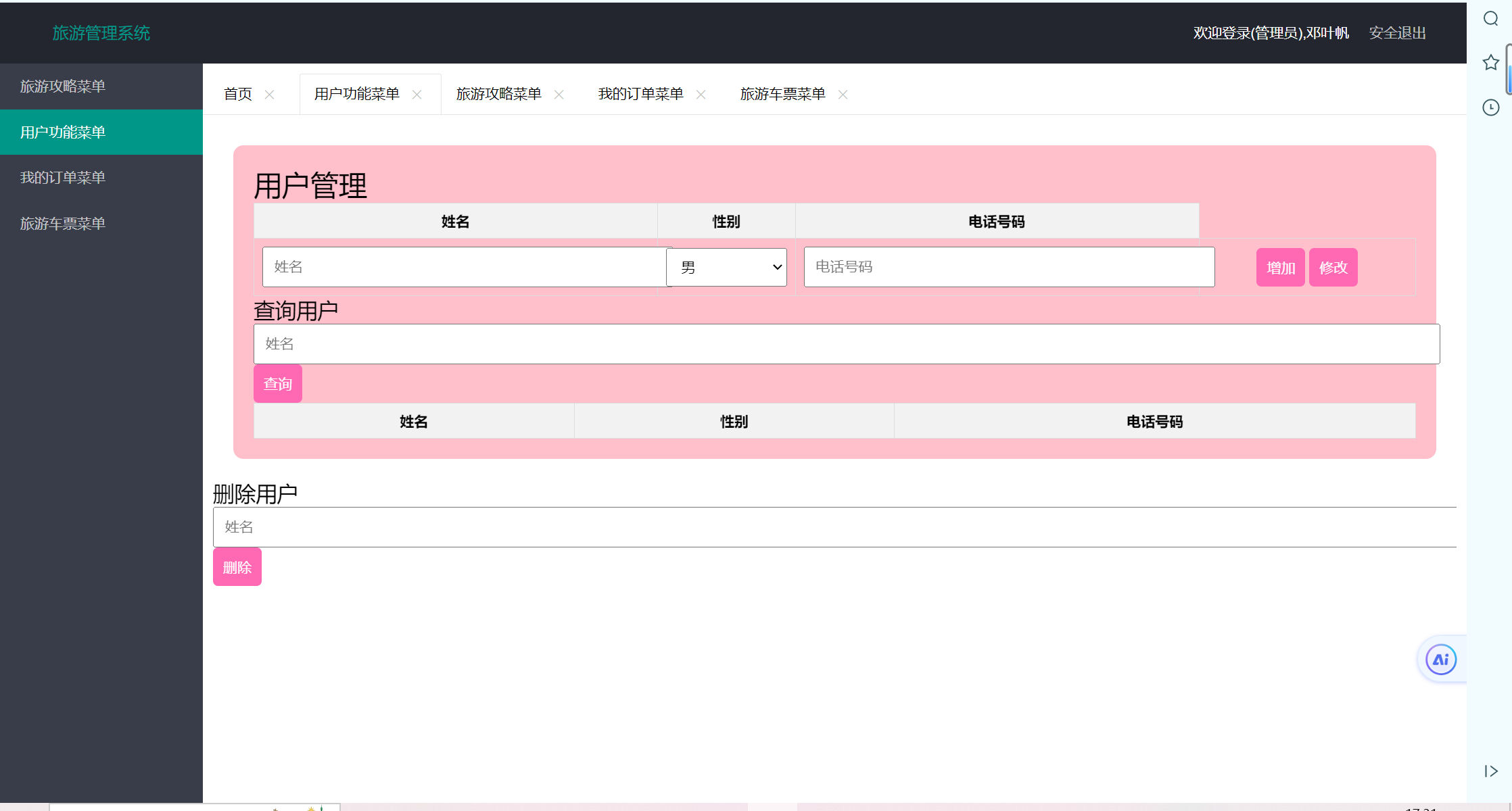Viewport: 1512px width, 811px height.
Task: Focus the 姓名 field under 查询用户
Action: coord(847,344)
